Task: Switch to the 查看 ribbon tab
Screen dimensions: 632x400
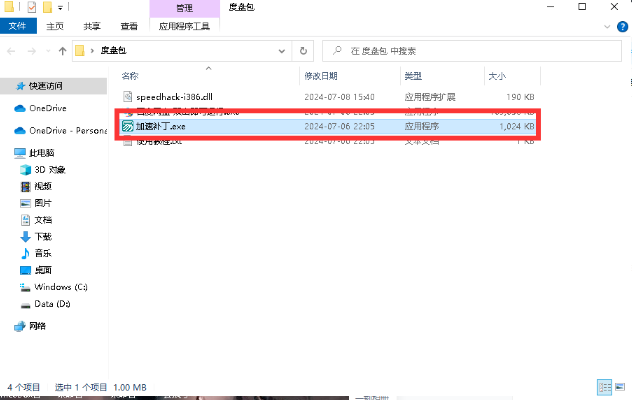Action: (129, 28)
